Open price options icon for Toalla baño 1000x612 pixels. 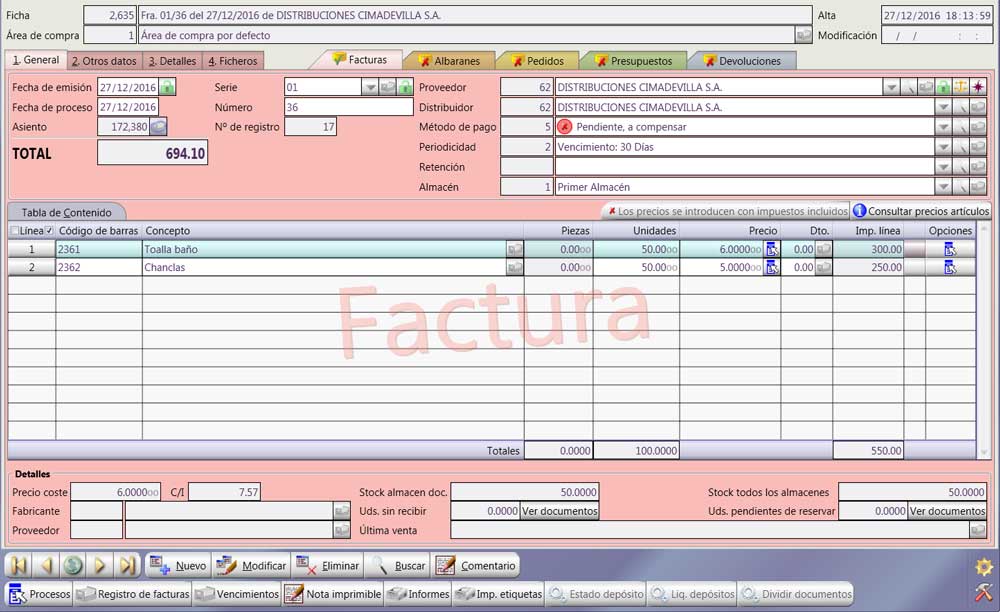tap(772, 249)
